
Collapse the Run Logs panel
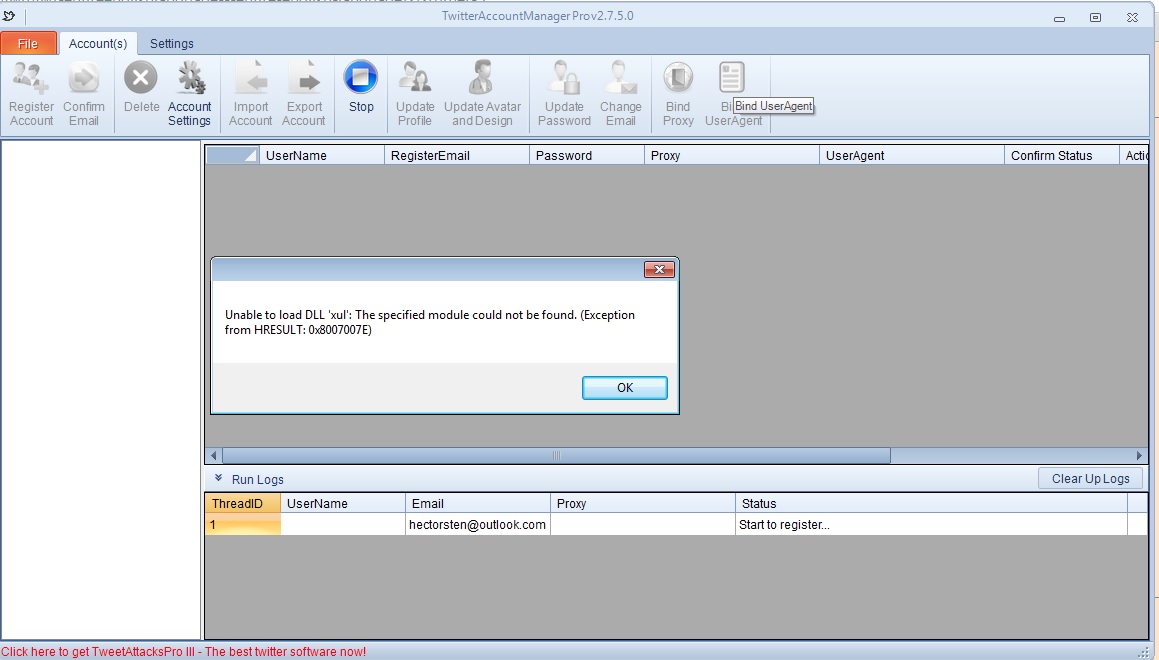pos(218,479)
